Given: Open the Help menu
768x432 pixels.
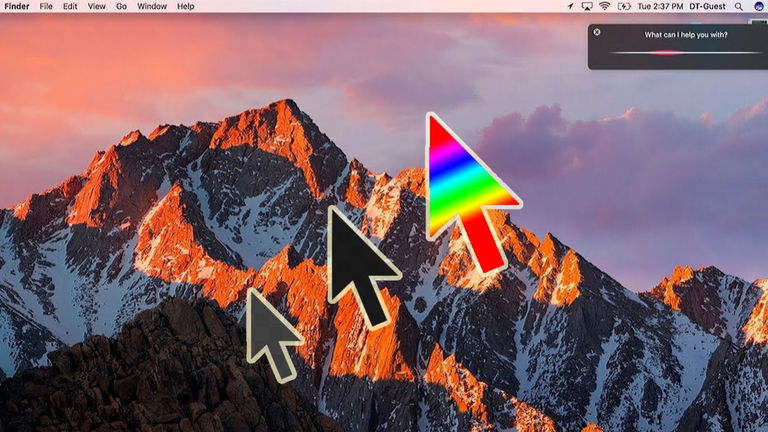Looking at the screenshot, I should click(x=186, y=6).
